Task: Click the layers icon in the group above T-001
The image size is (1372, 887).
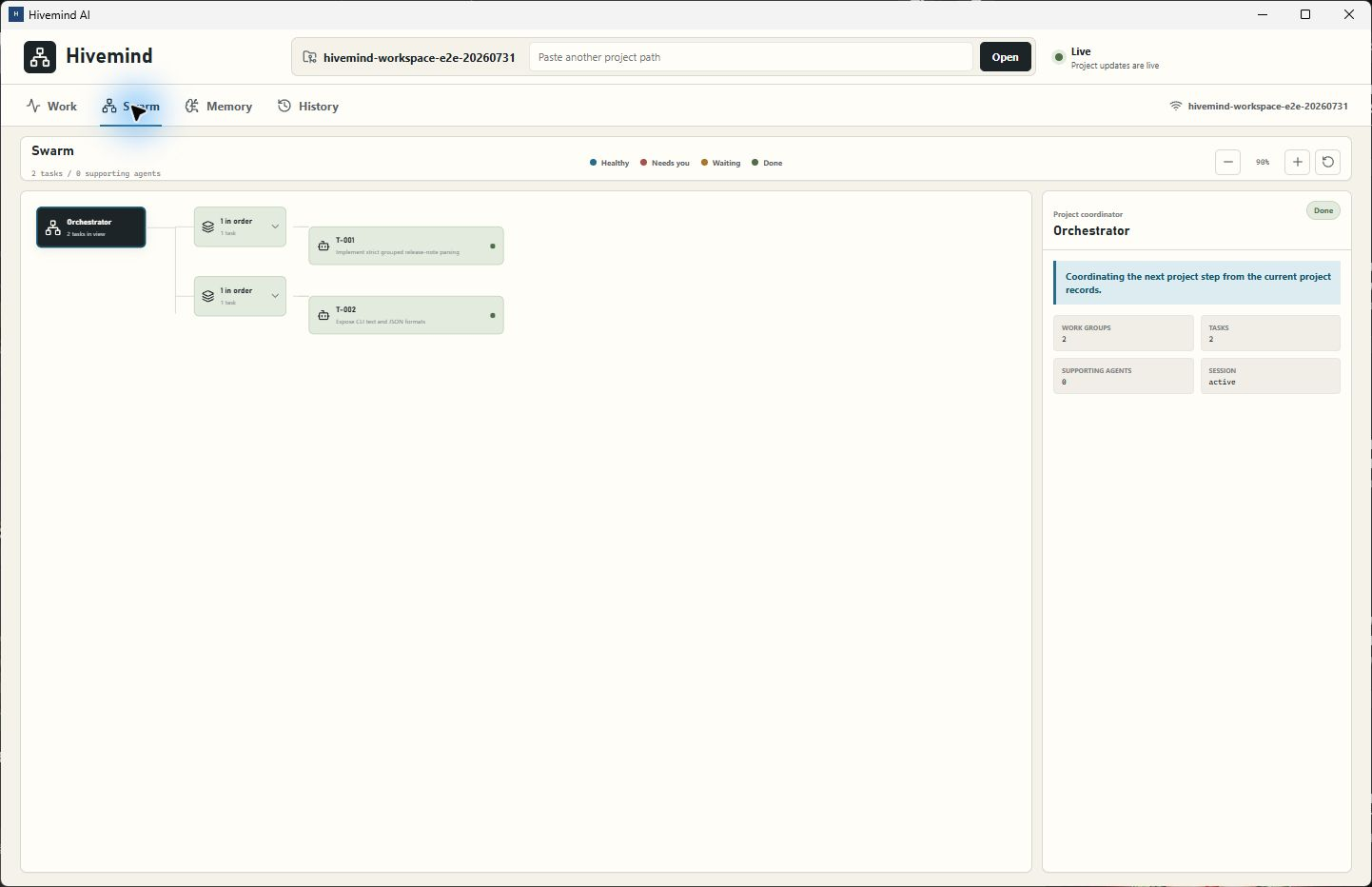Action: [208, 227]
